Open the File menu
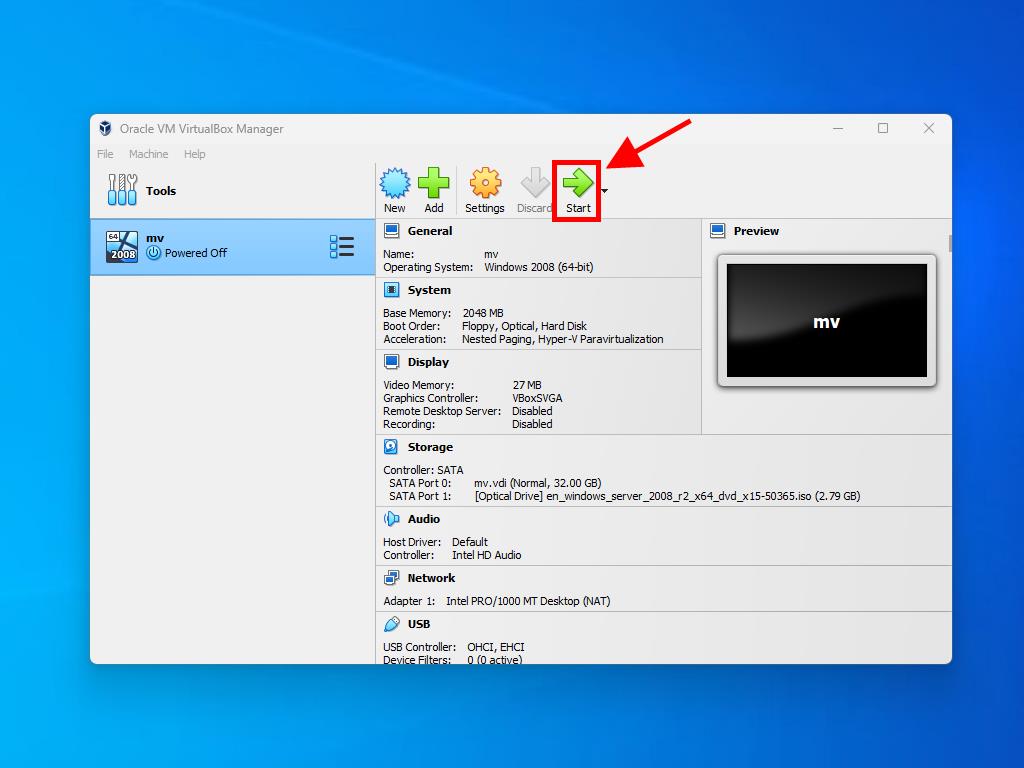 pos(105,154)
